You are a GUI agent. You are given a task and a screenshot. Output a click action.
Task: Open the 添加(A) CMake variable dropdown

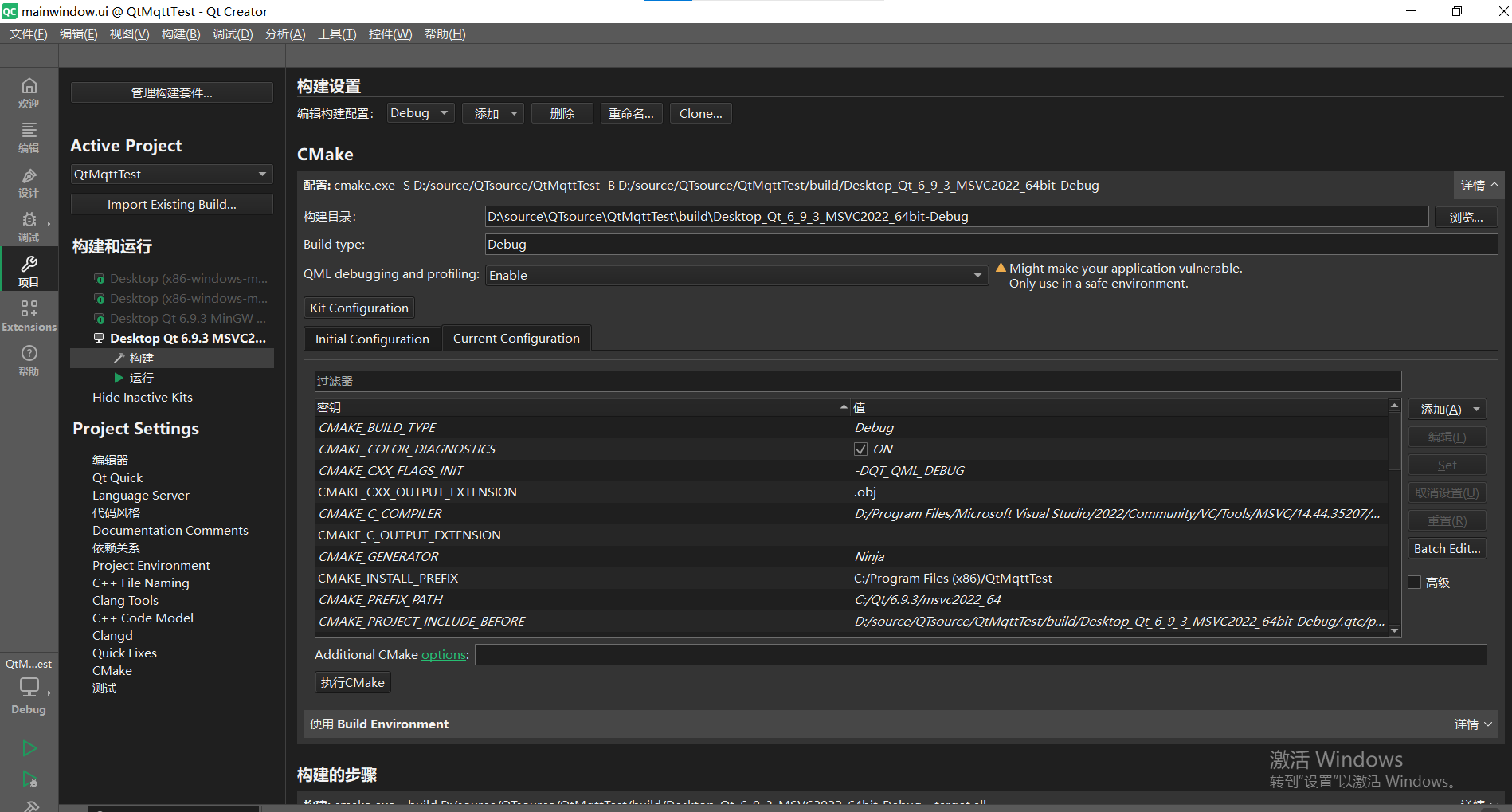coord(1447,409)
